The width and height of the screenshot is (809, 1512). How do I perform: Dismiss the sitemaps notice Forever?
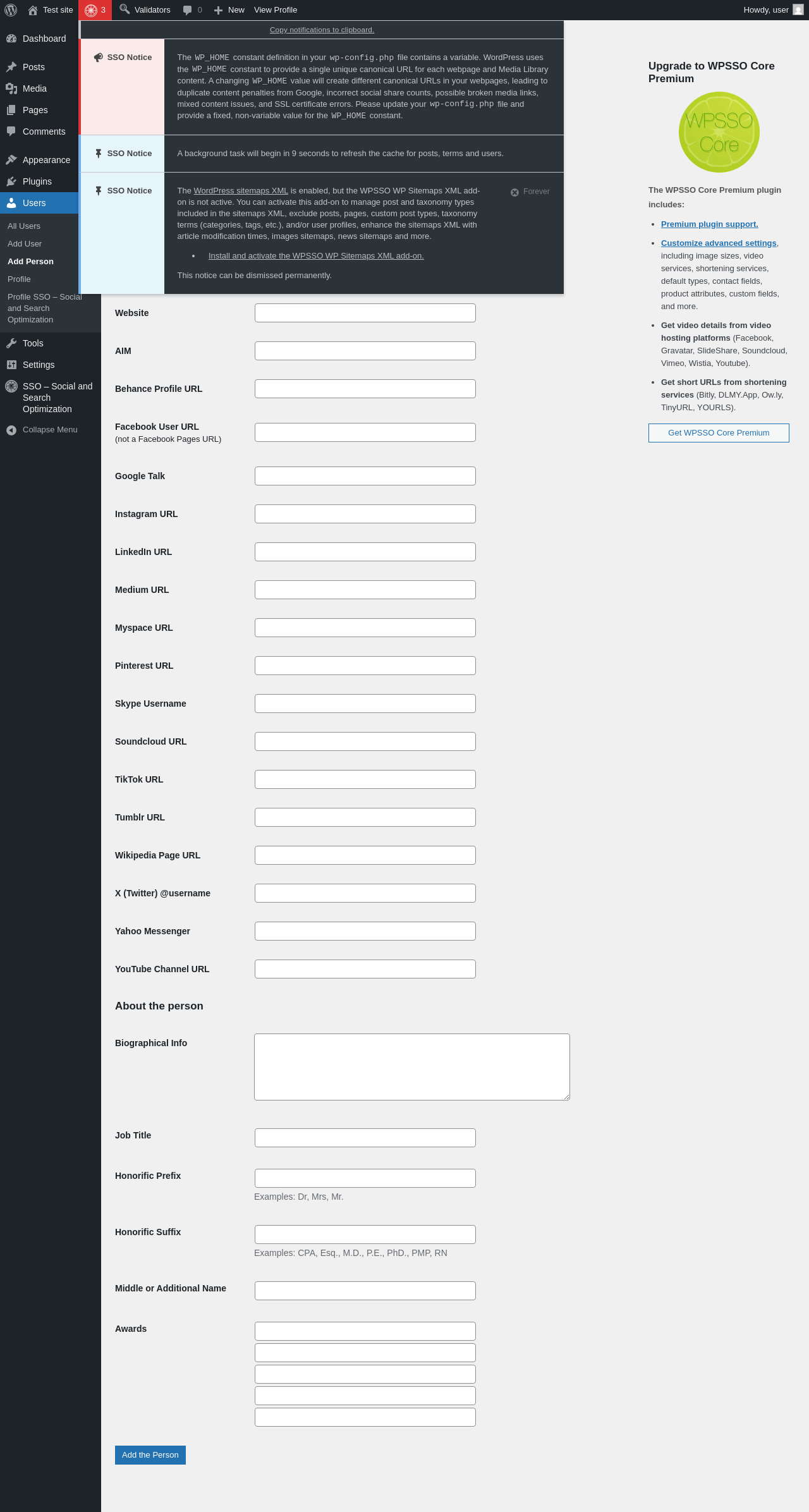click(530, 192)
